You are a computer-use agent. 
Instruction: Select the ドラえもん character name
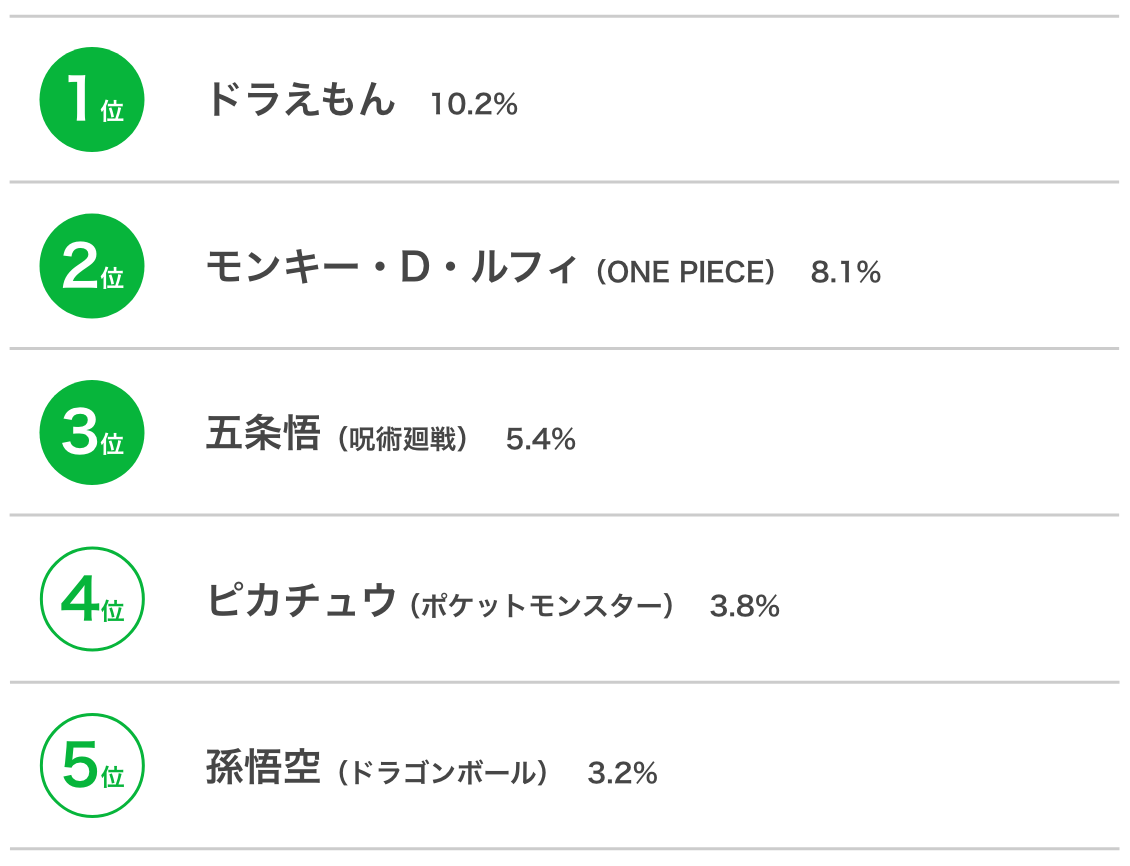pyautogui.click(x=301, y=99)
